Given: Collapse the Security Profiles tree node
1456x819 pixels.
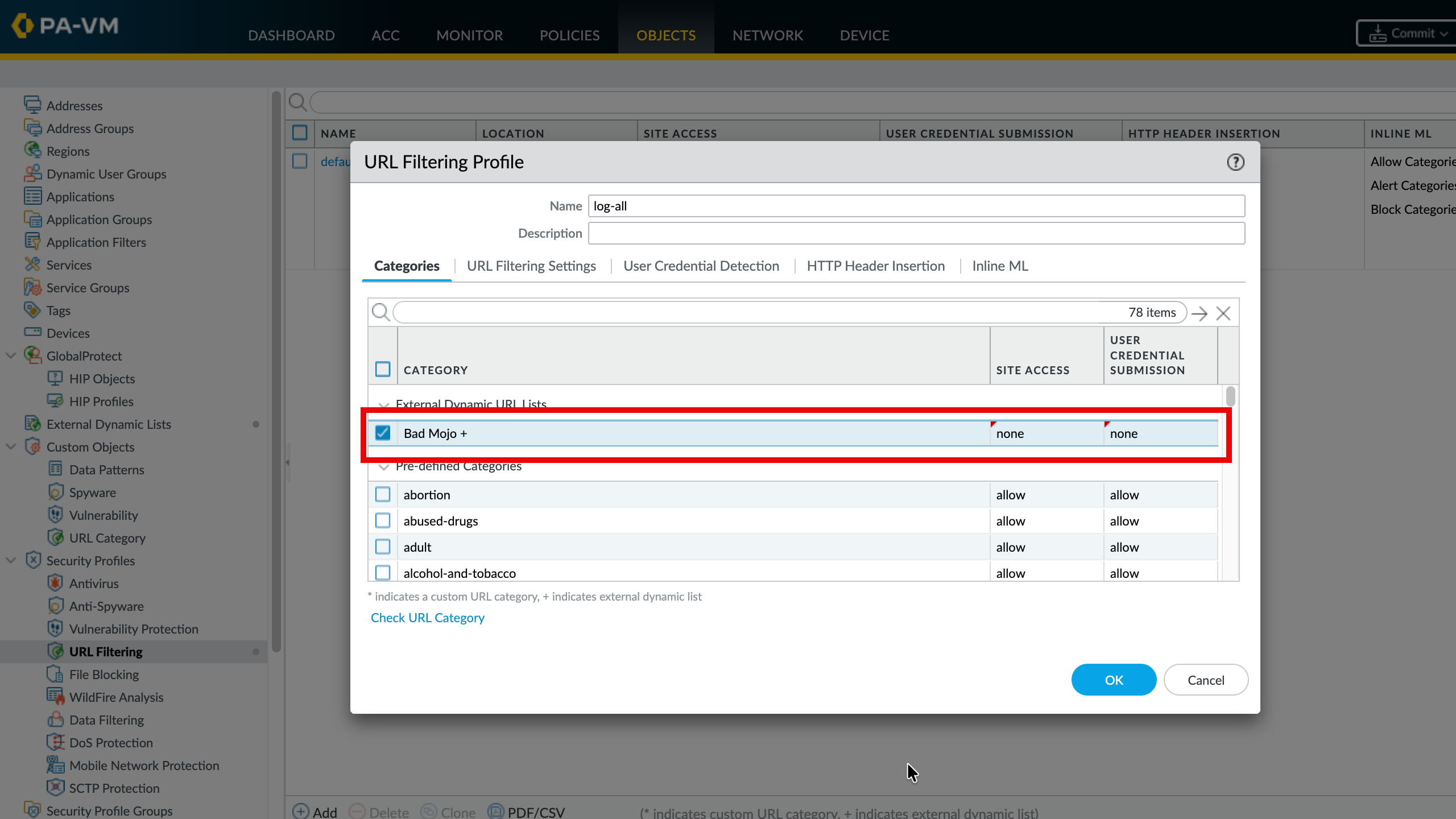Looking at the screenshot, I should (11, 560).
